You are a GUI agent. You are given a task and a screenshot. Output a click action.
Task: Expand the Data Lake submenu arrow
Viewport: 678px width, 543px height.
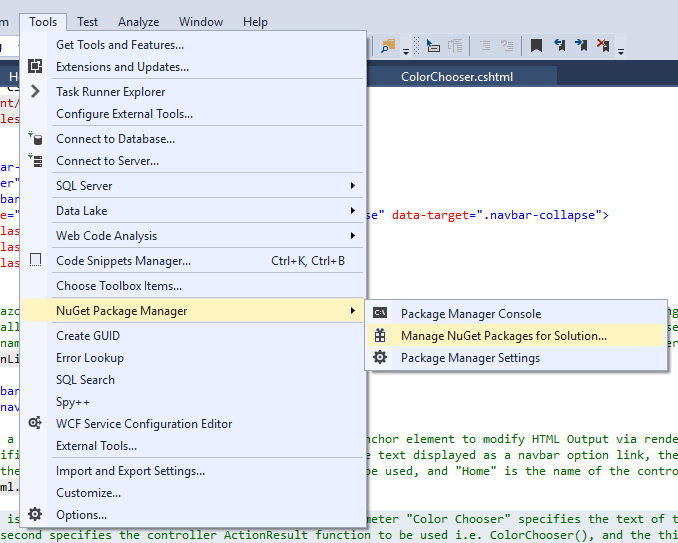click(x=353, y=211)
